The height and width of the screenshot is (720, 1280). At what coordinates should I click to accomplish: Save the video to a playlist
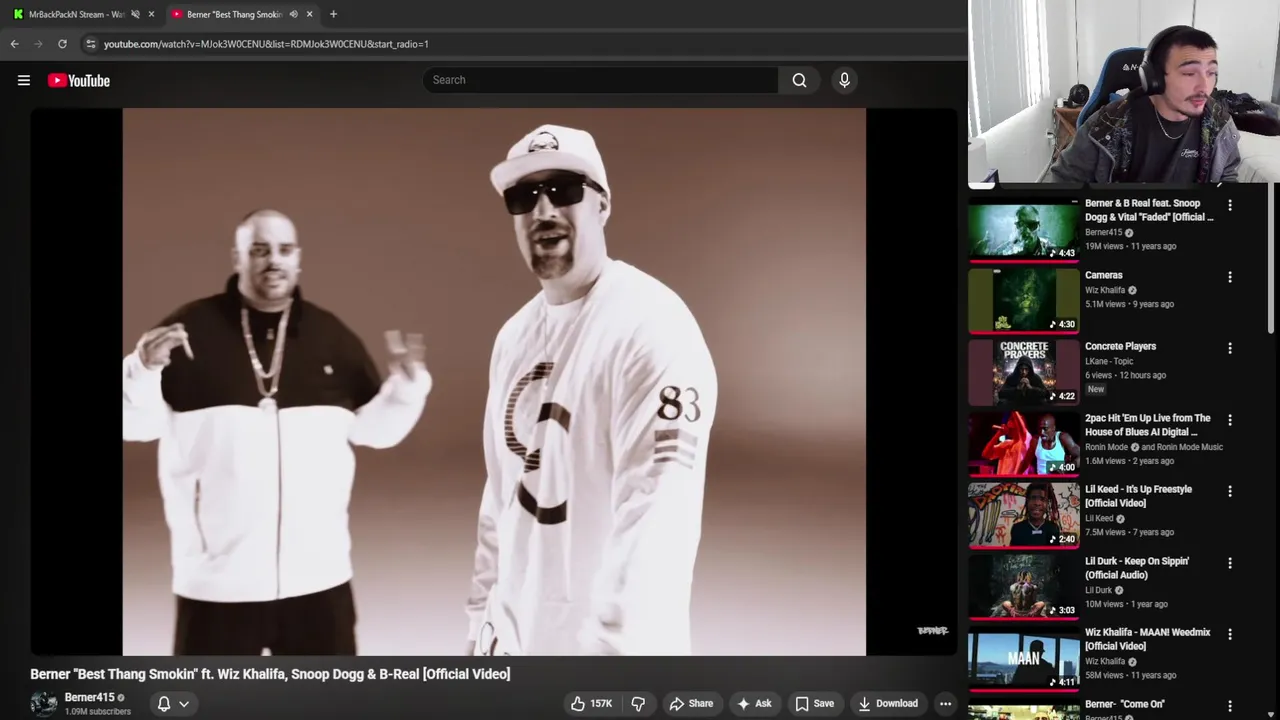(x=814, y=704)
